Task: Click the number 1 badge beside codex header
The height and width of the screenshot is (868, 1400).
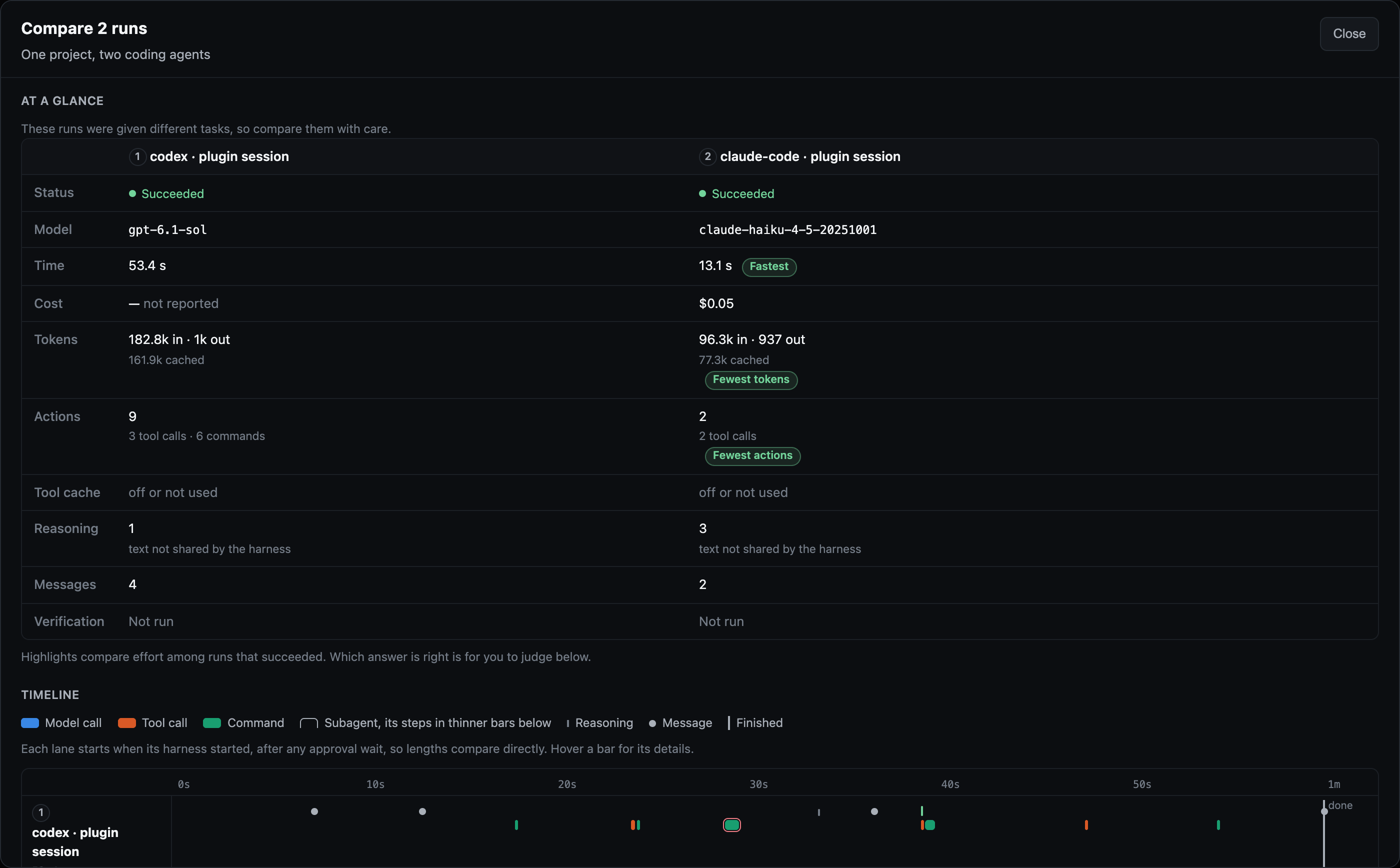Action: point(137,156)
